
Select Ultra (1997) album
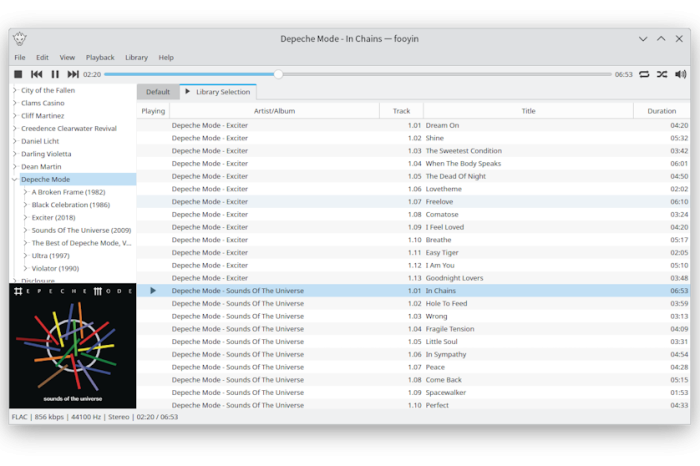pos(50,256)
